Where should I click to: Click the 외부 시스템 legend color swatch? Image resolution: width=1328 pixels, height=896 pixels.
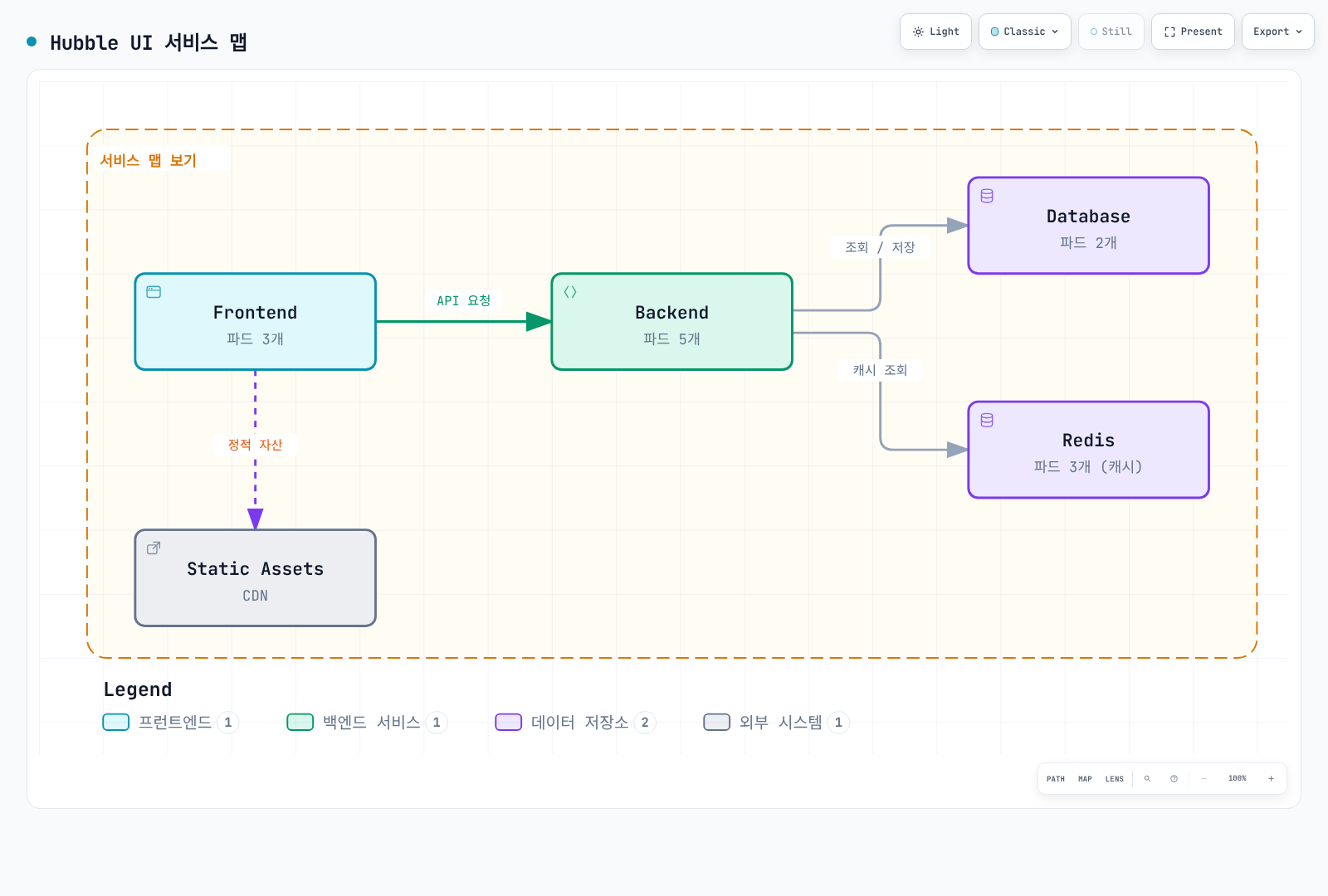[717, 722]
